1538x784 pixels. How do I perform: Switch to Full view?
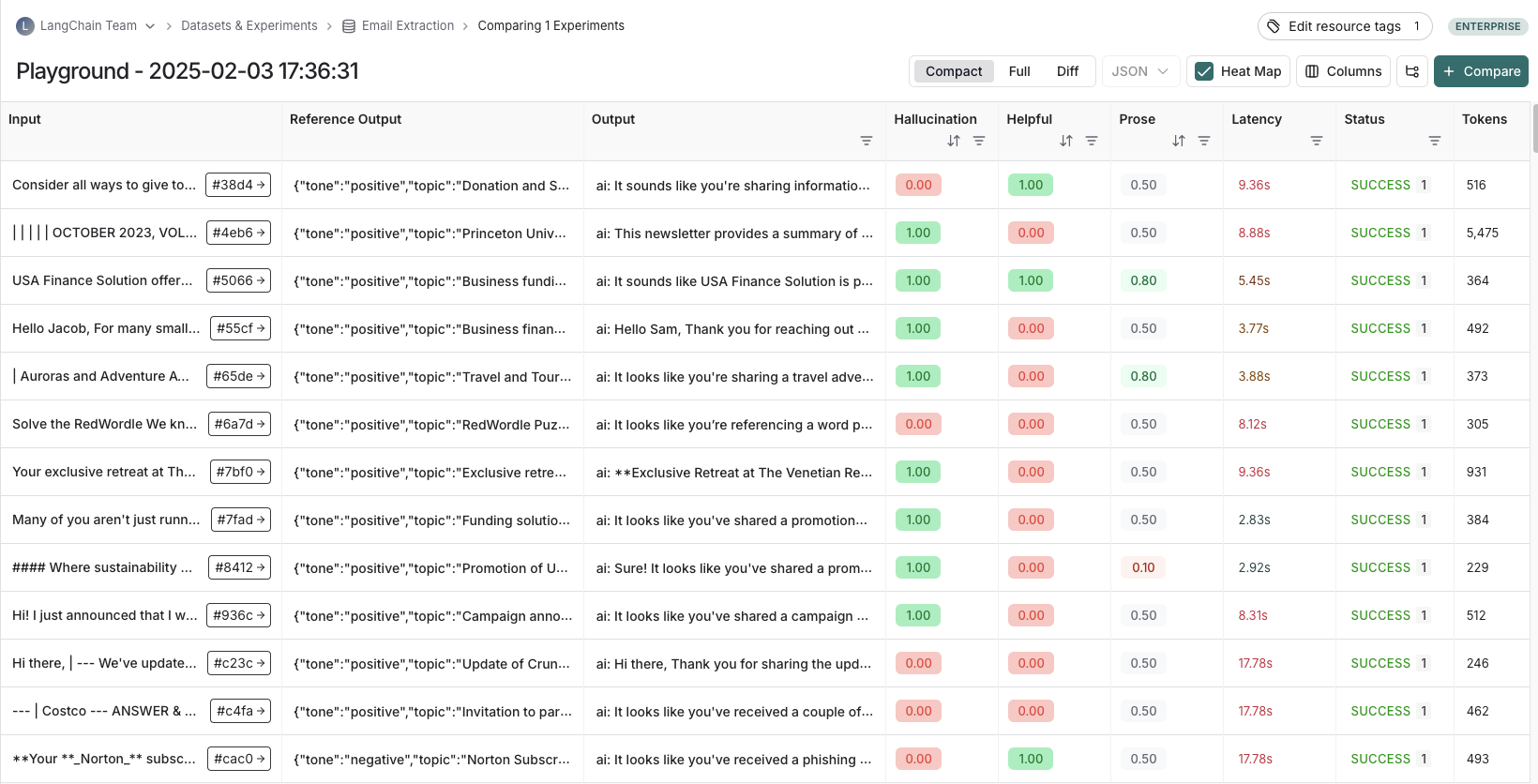(x=1019, y=71)
